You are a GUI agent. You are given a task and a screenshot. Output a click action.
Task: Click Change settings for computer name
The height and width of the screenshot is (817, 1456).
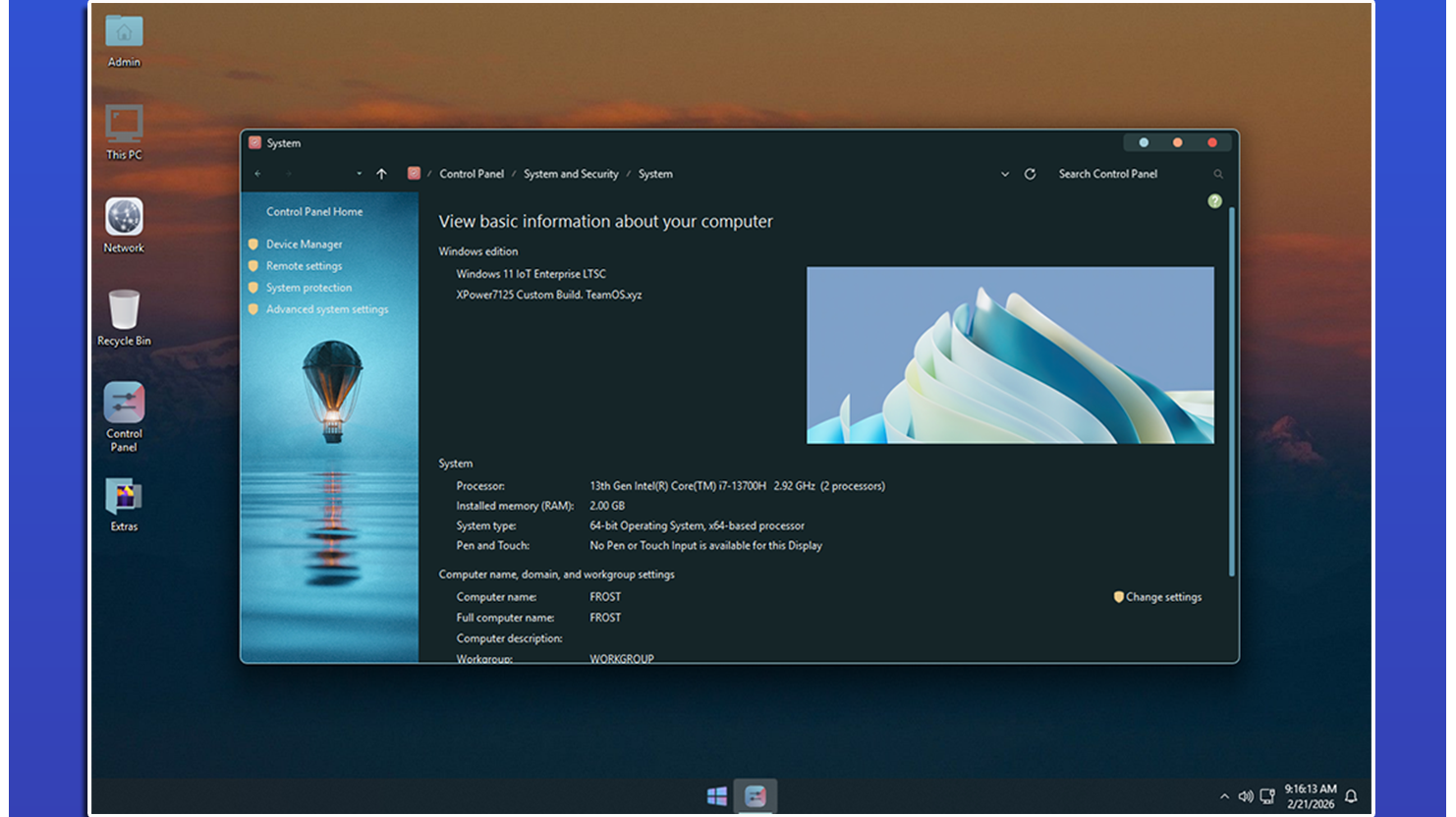(x=1163, y=597)
